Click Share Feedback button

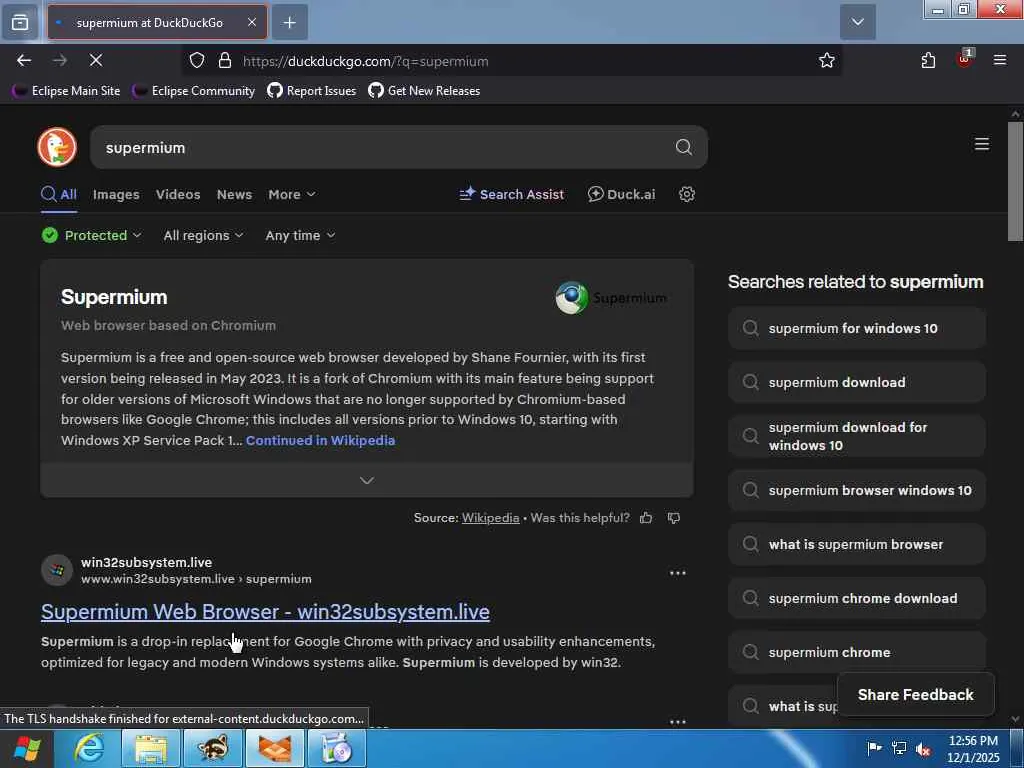click(916, 695)
